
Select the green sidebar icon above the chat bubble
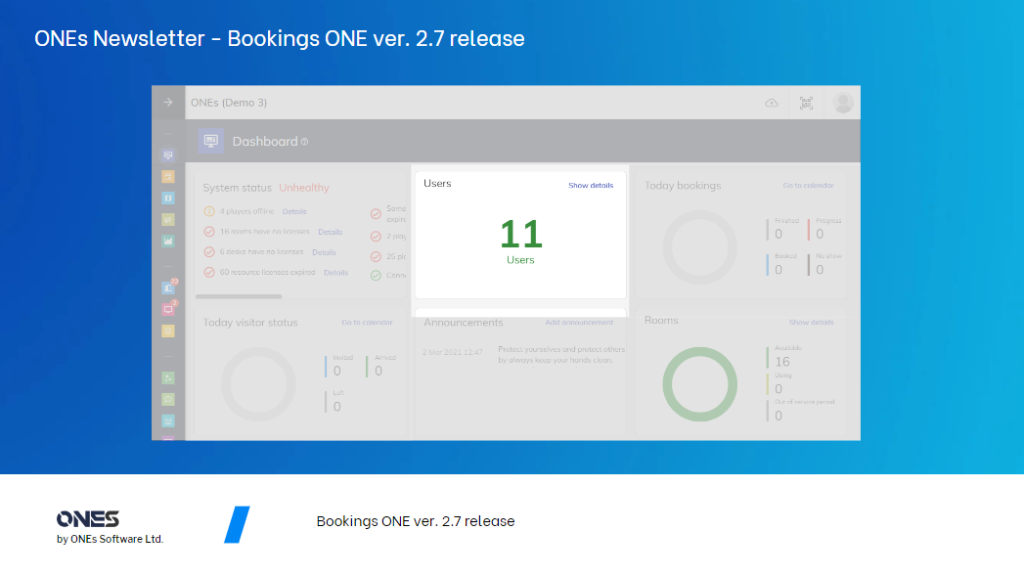pyautogui.click(x=168, y=378)
